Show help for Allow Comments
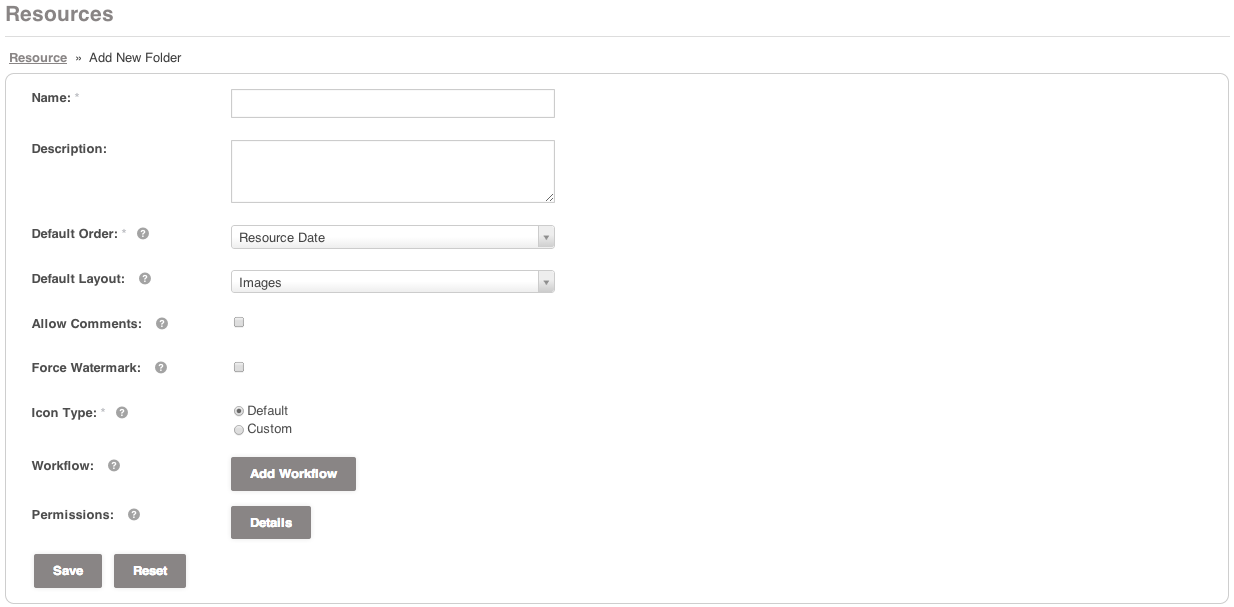The width and height of the screenshot is (1234, 607). pyautogui.click(x=162, y=324)
